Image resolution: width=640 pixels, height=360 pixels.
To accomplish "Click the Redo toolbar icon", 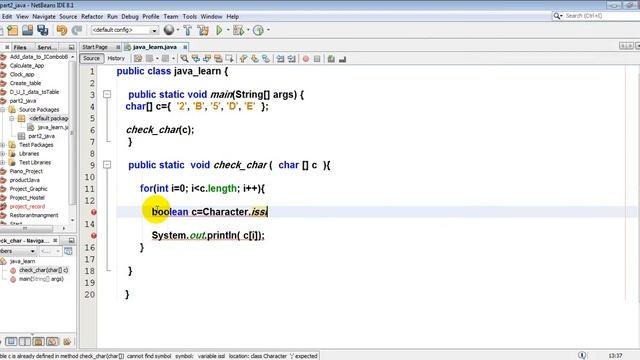I will click(77, 30).
